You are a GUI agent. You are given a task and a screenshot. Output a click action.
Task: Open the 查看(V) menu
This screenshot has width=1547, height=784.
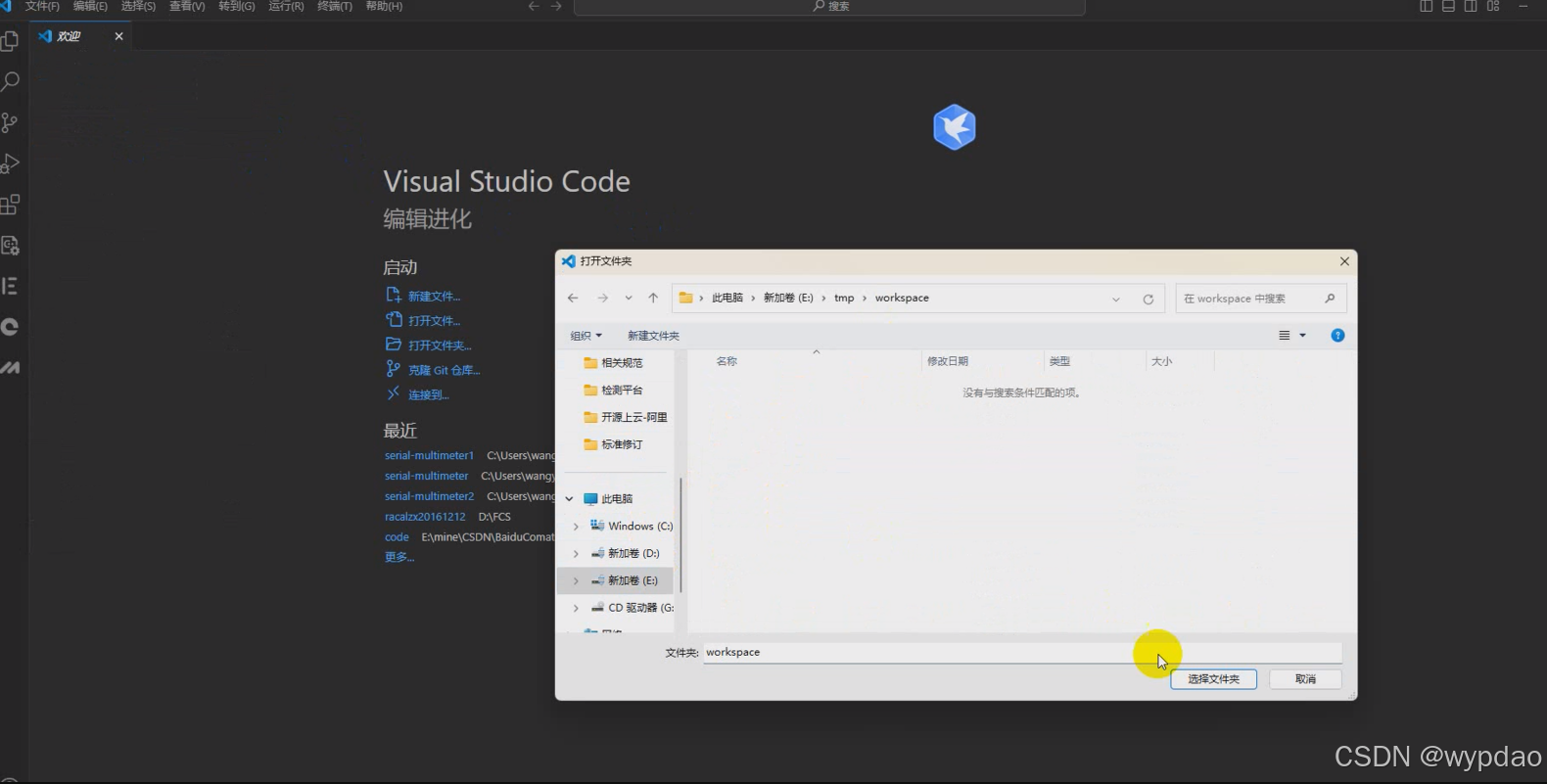tap(187, 6)
